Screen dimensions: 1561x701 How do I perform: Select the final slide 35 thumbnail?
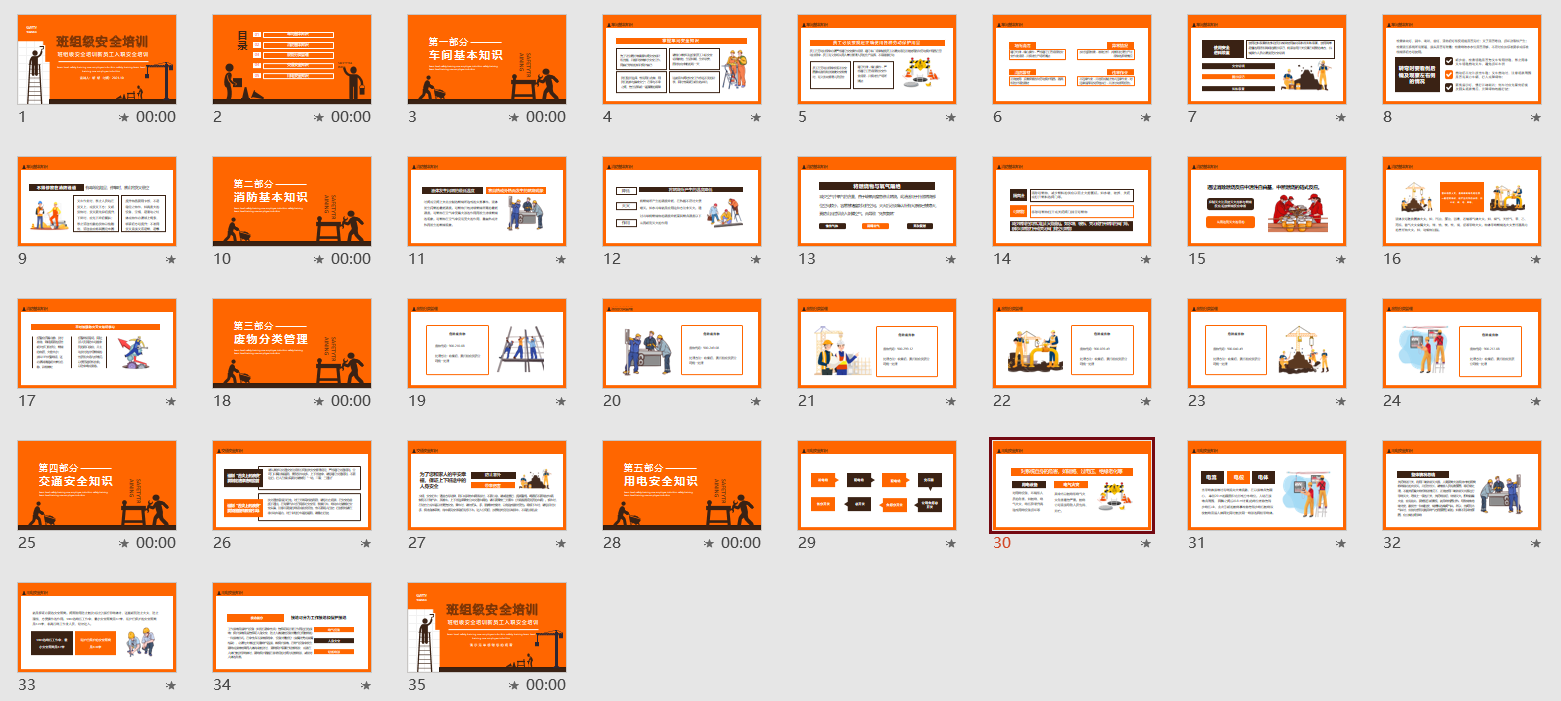pos(487,628)
